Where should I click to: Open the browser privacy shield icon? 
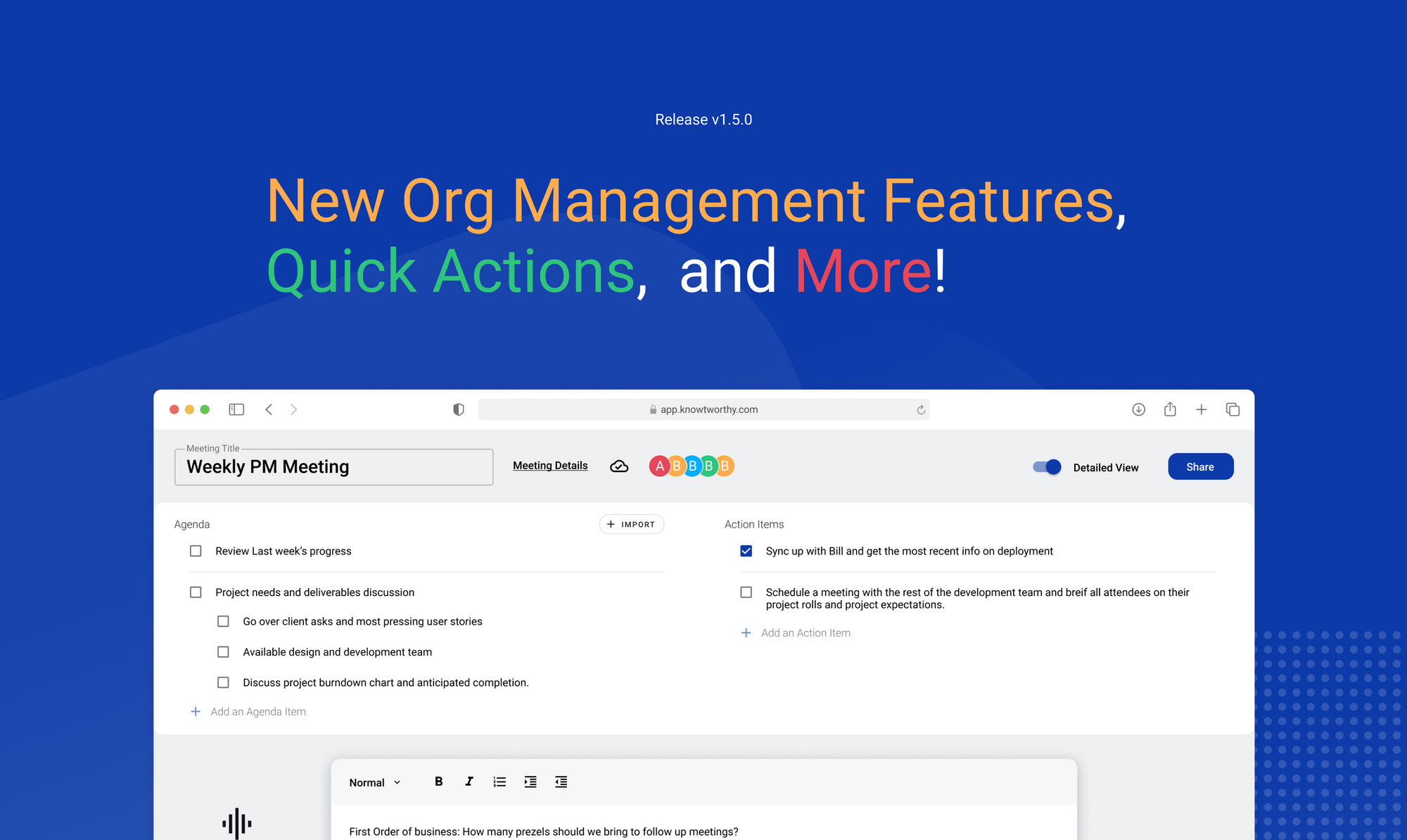pyautogui.click(x=458, y=409)
